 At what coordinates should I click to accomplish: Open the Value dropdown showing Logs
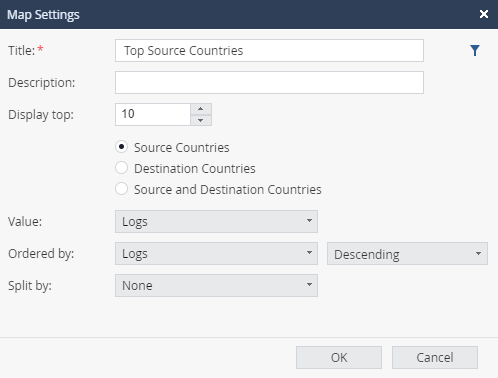[x=216, y=221]
